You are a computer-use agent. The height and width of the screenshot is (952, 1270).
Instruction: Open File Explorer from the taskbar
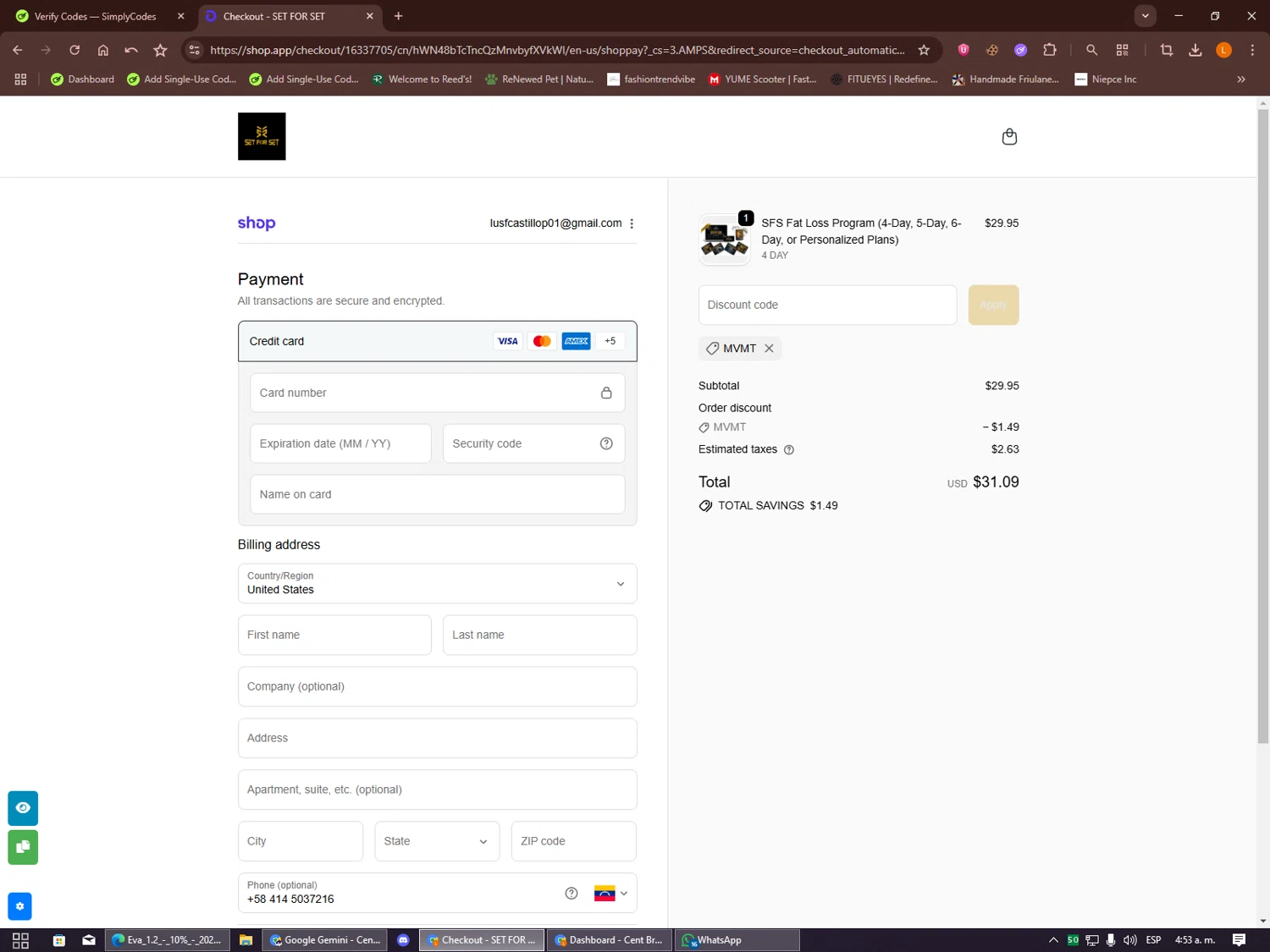point(246,940)
